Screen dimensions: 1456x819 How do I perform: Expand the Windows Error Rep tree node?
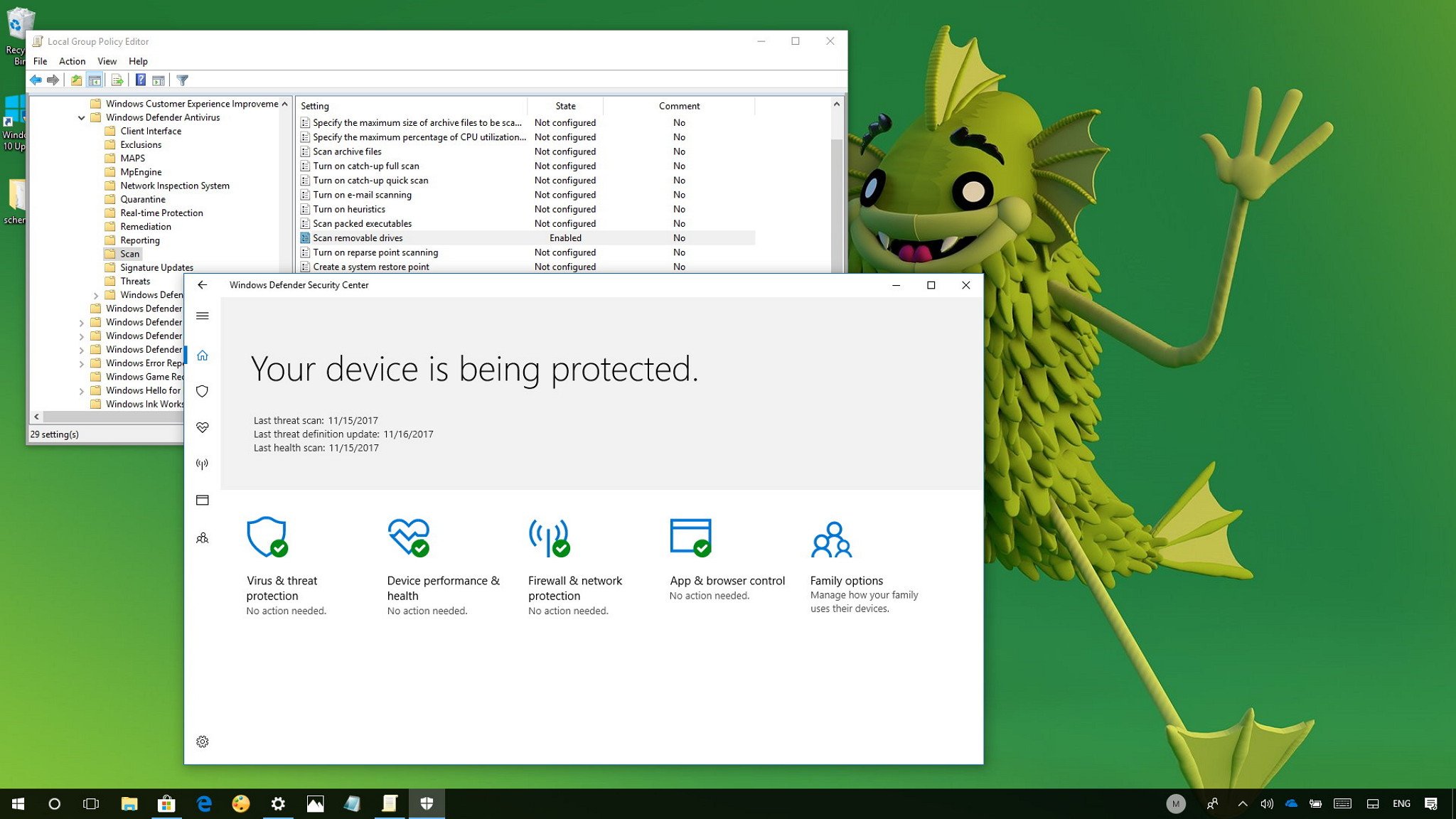point(82,364)
